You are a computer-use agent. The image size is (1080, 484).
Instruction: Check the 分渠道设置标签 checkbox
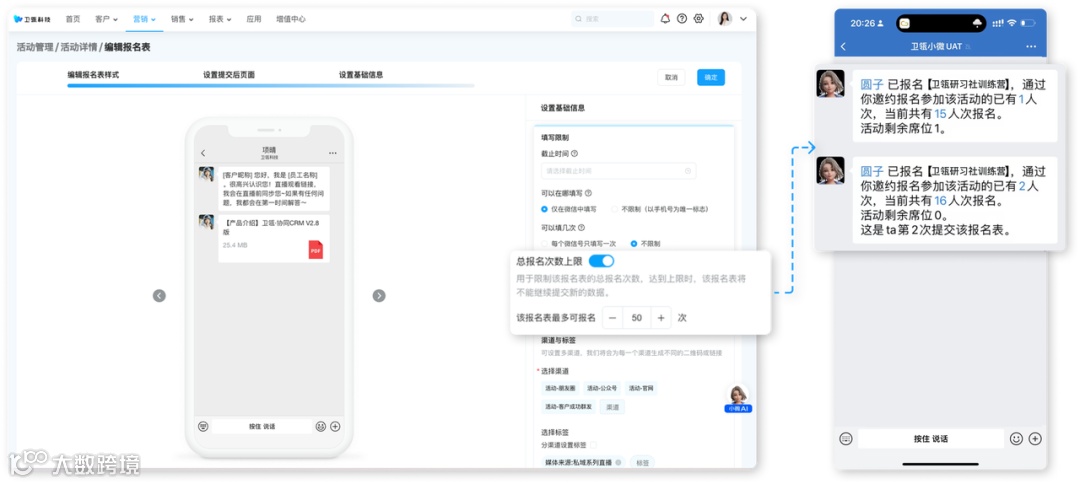click(593, 445)
